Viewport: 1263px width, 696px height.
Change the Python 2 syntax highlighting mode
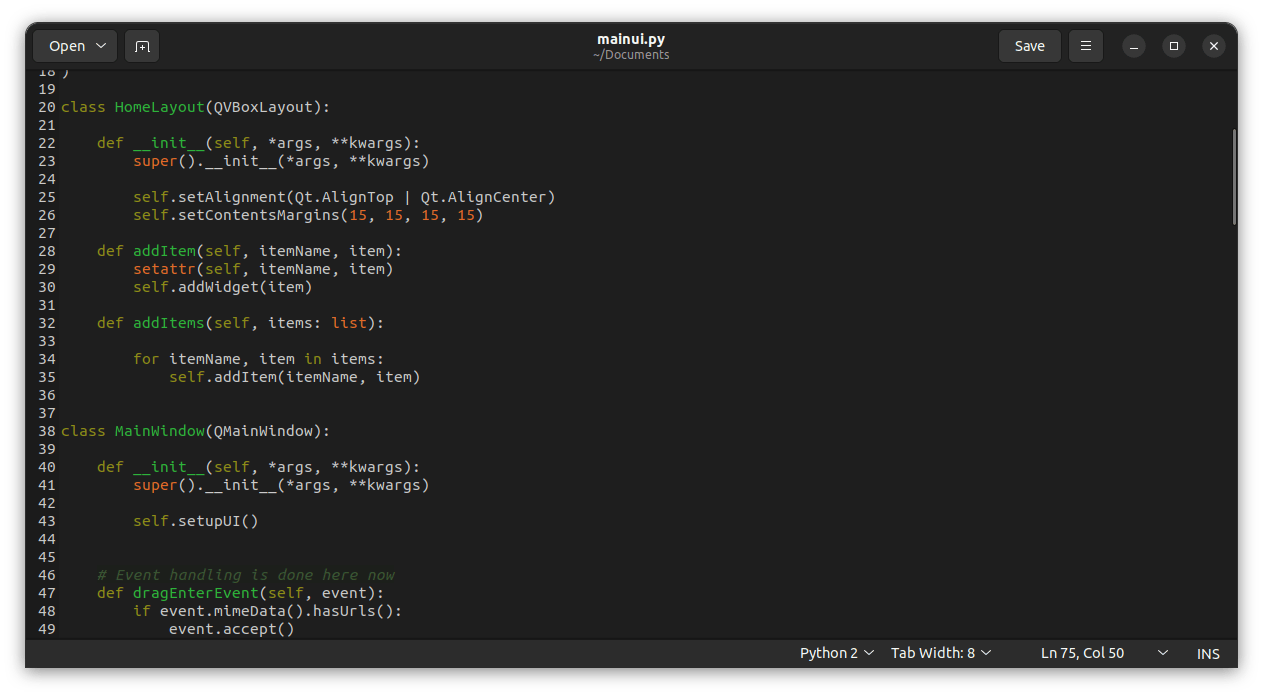[837, 653]
